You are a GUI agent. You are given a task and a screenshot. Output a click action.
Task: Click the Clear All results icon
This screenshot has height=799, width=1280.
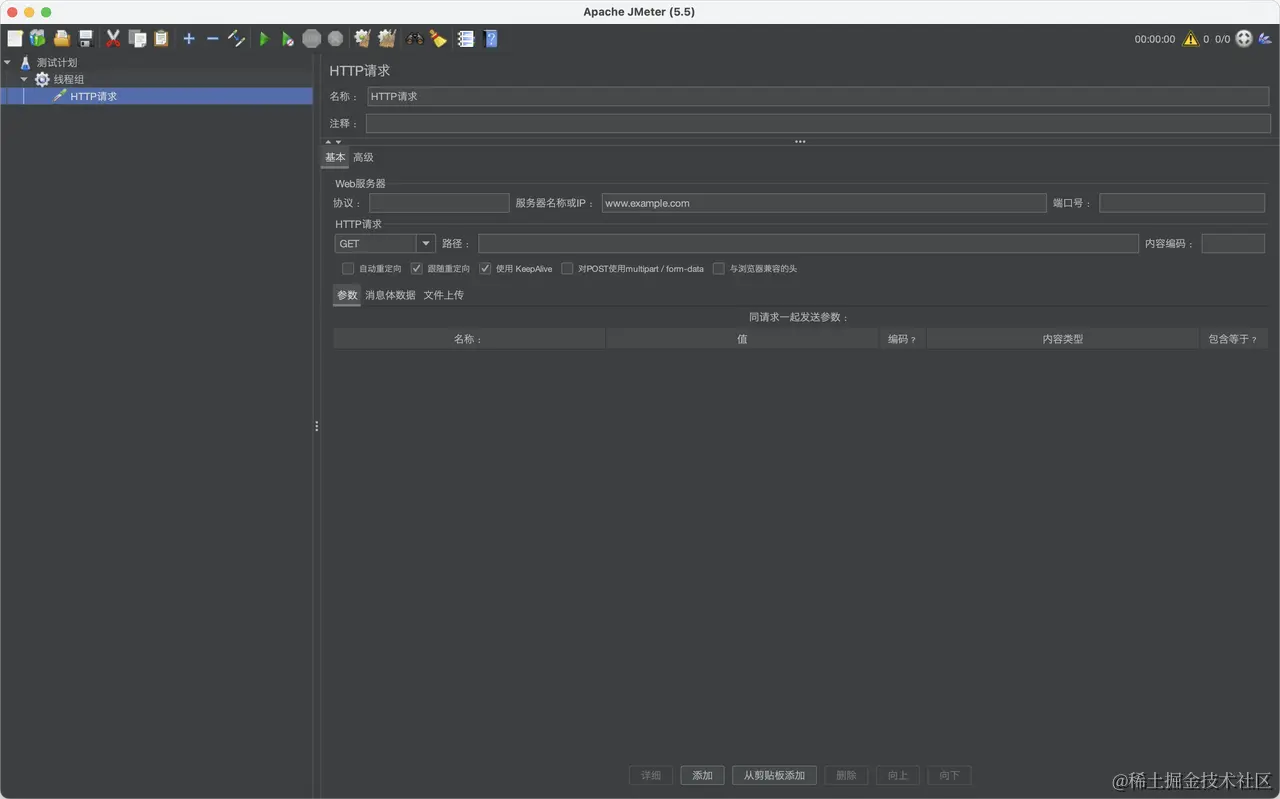click(387, 39)
